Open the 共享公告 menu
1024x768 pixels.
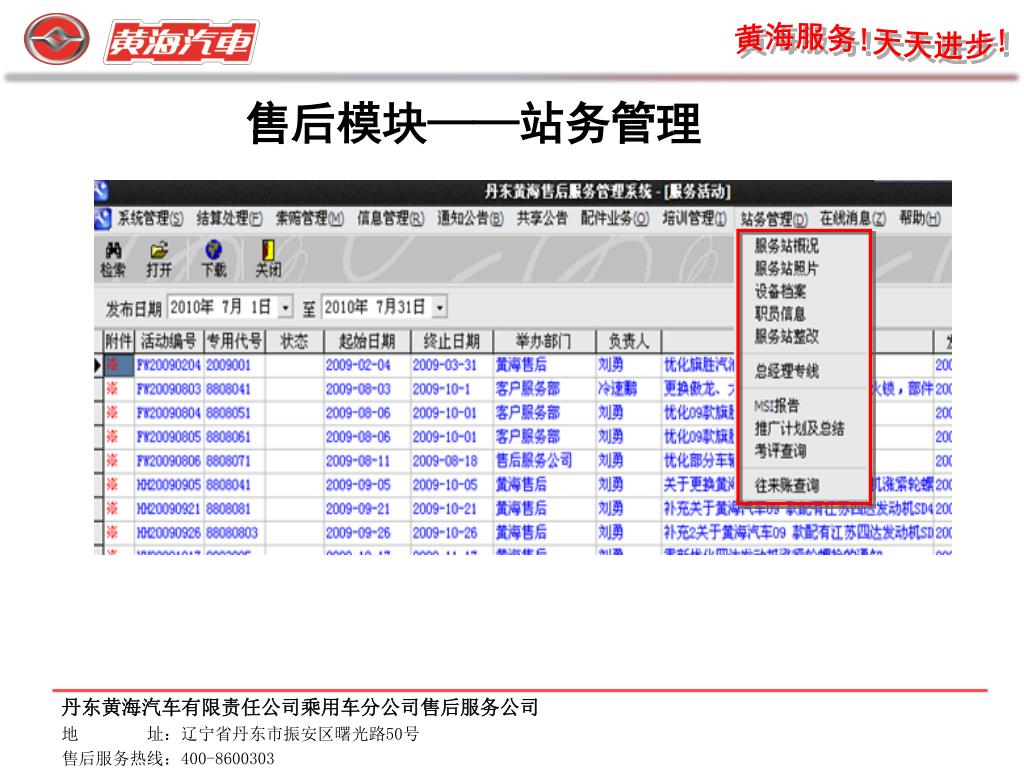click(542, 218)
